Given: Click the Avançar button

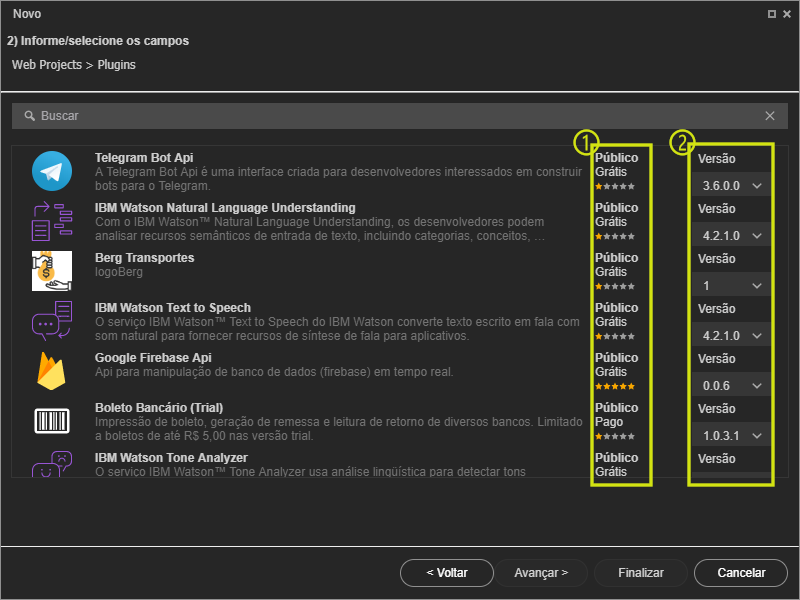Looking at the screenshot, I should [541, 573].
